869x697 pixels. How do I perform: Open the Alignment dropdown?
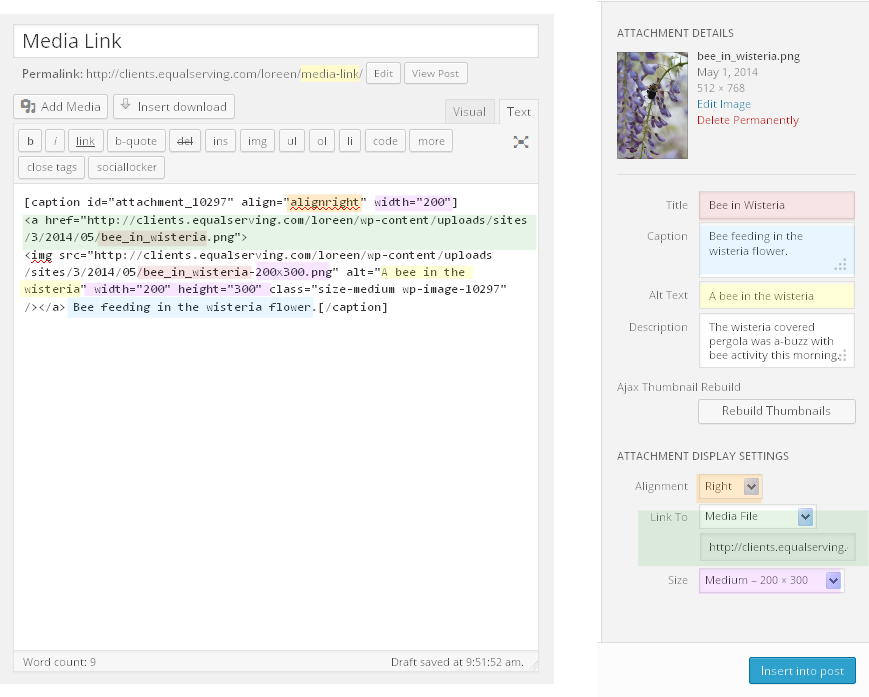click(730, 487)
